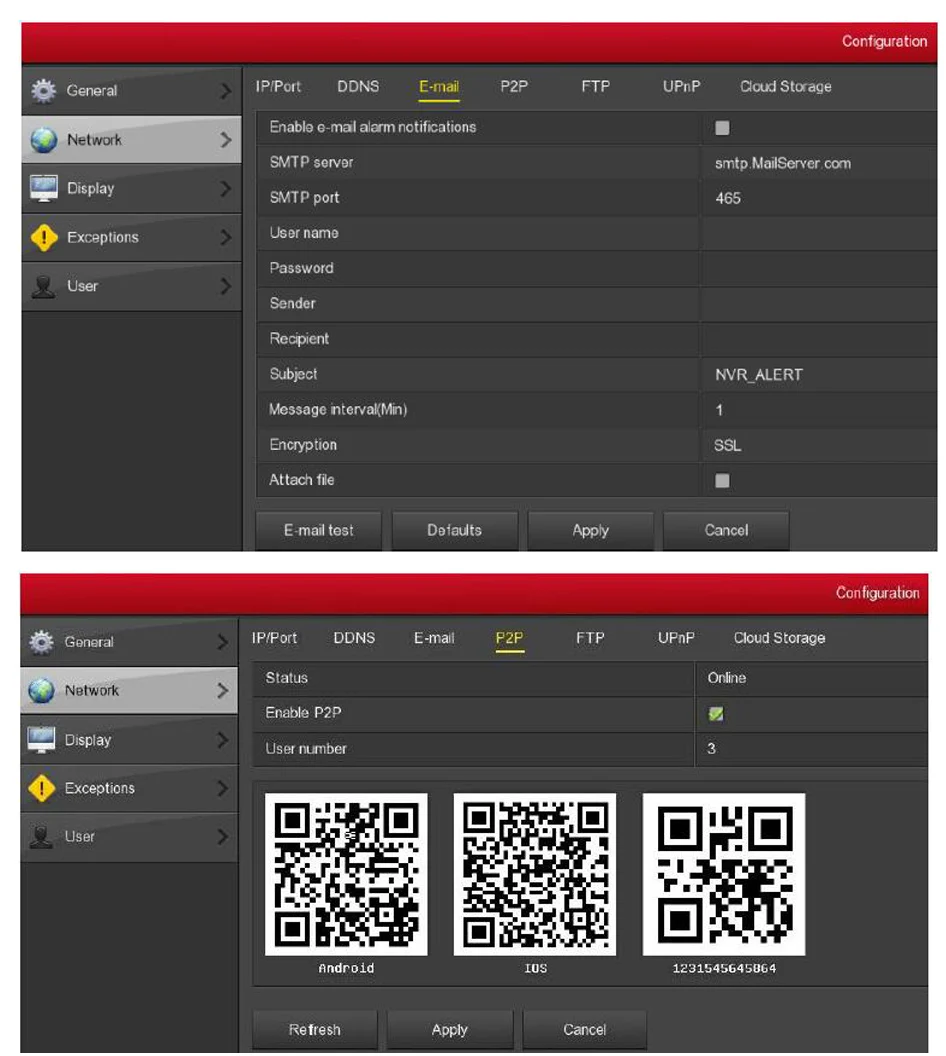Open DDNS tab in the E-mail window

pyautogui.click(x=358, y=86)
